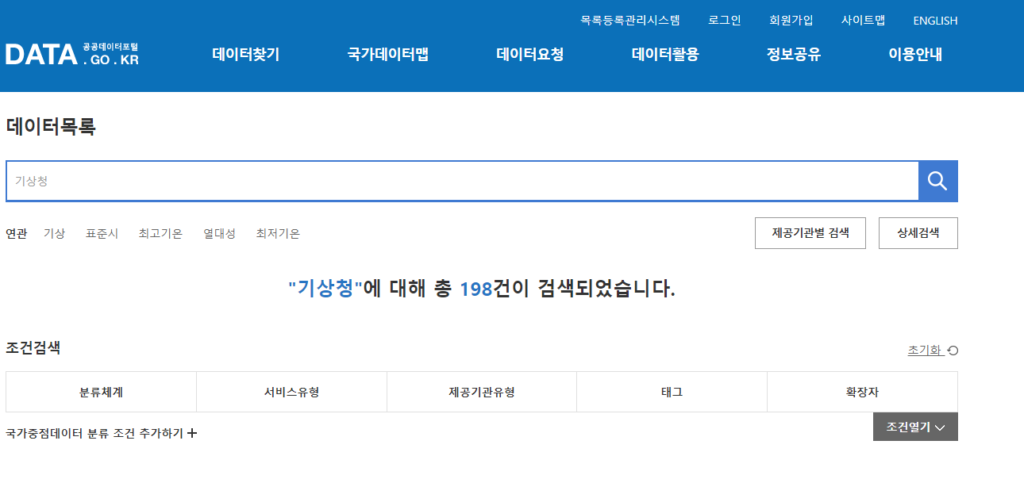
Task: Focus the 기상청 search input field
Action: (462, 181)
